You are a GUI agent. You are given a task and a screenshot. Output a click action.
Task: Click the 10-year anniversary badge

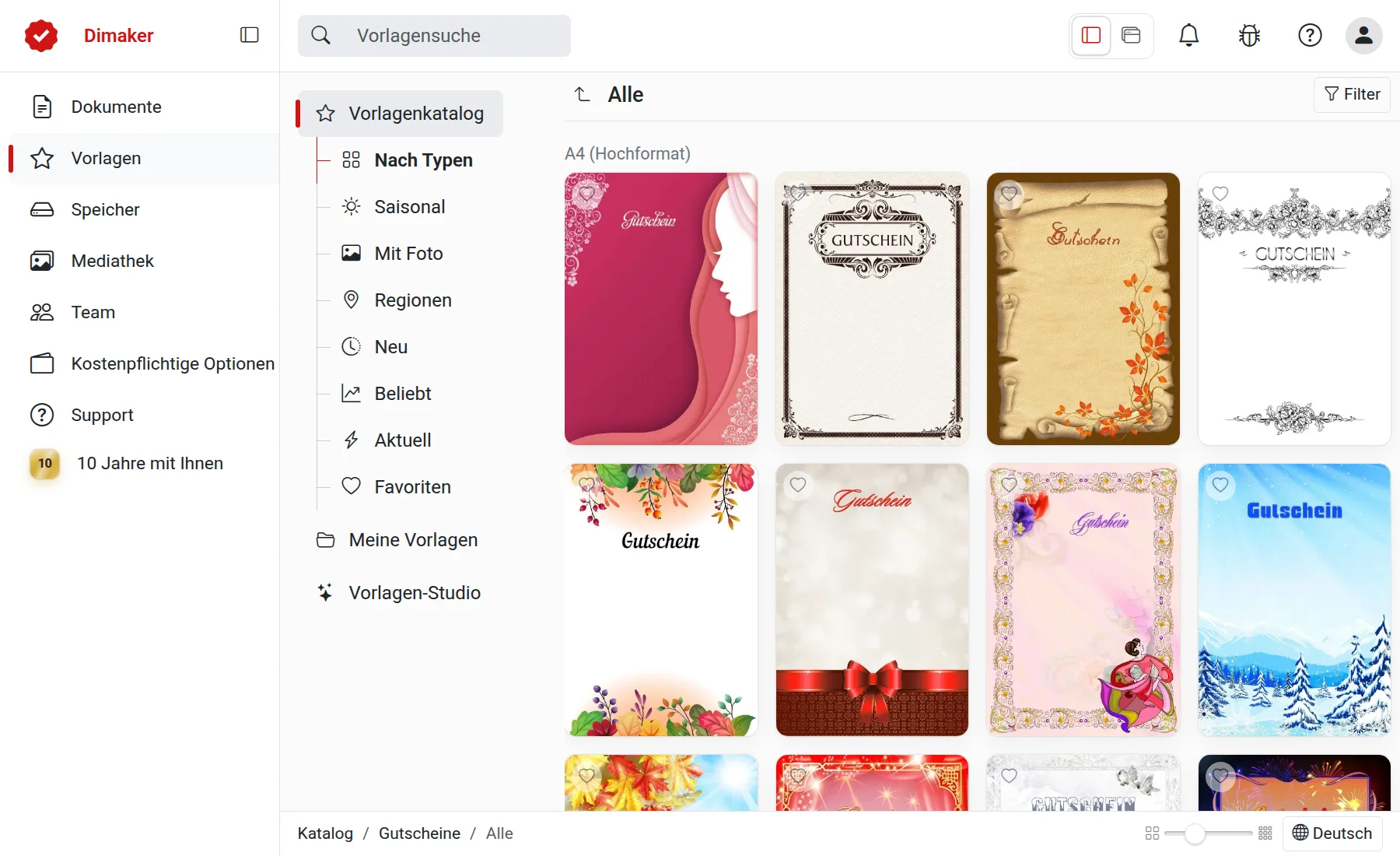click(45, 463)
